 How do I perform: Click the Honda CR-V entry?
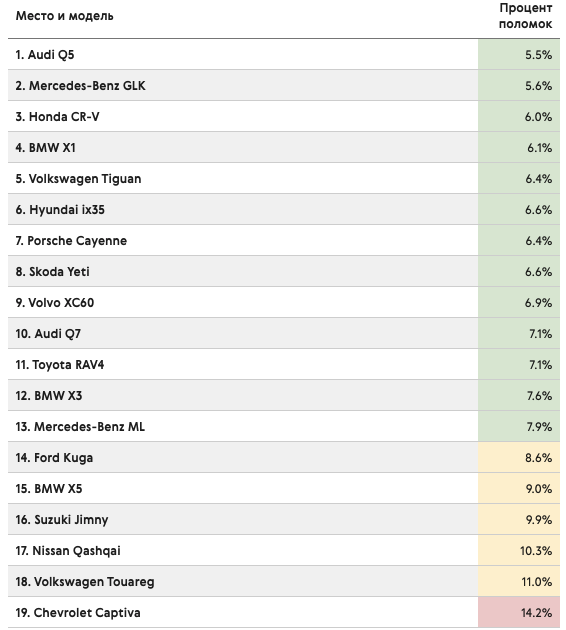point(57,117)
